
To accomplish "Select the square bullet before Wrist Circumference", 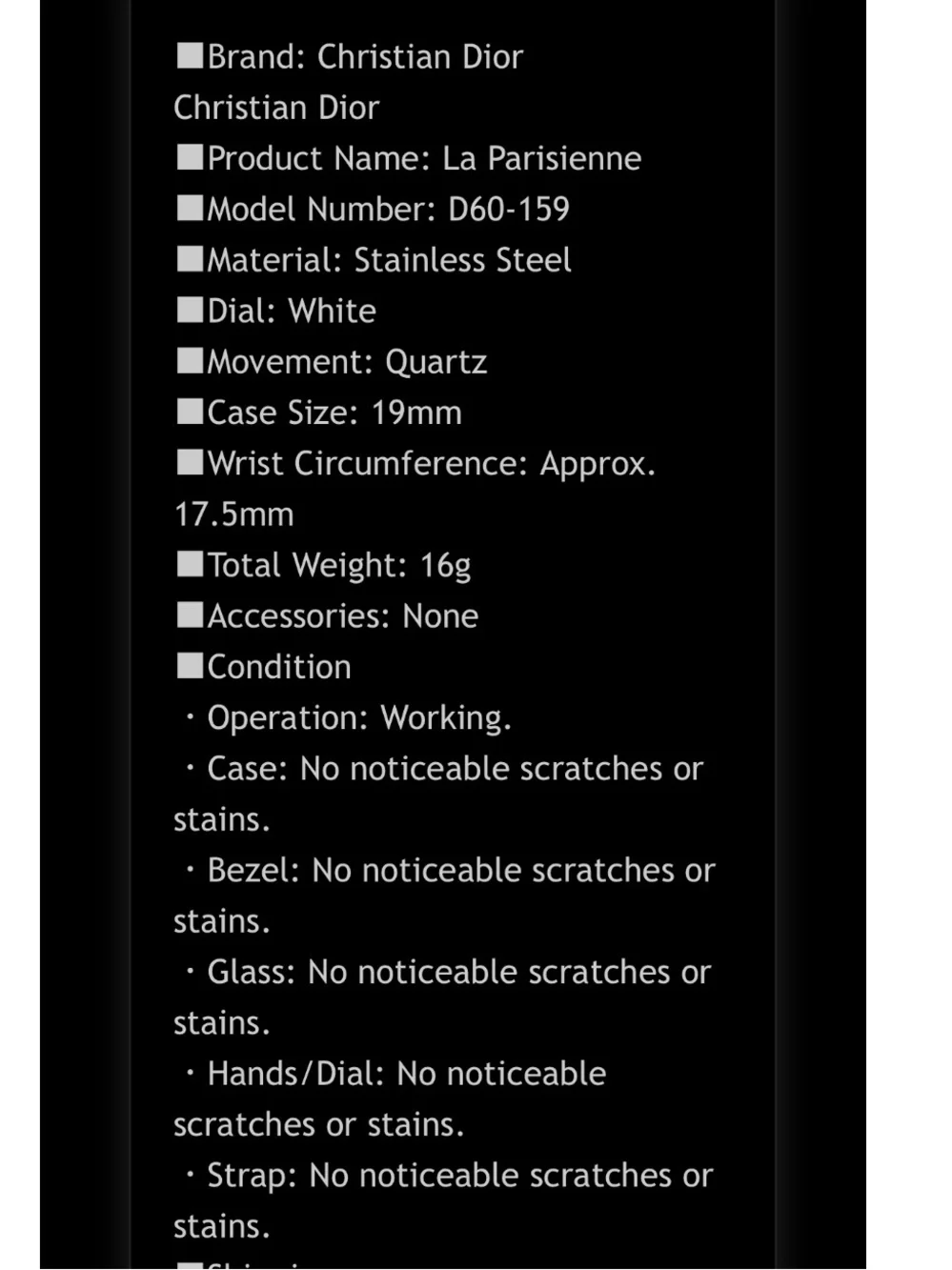I will point(190,462).
